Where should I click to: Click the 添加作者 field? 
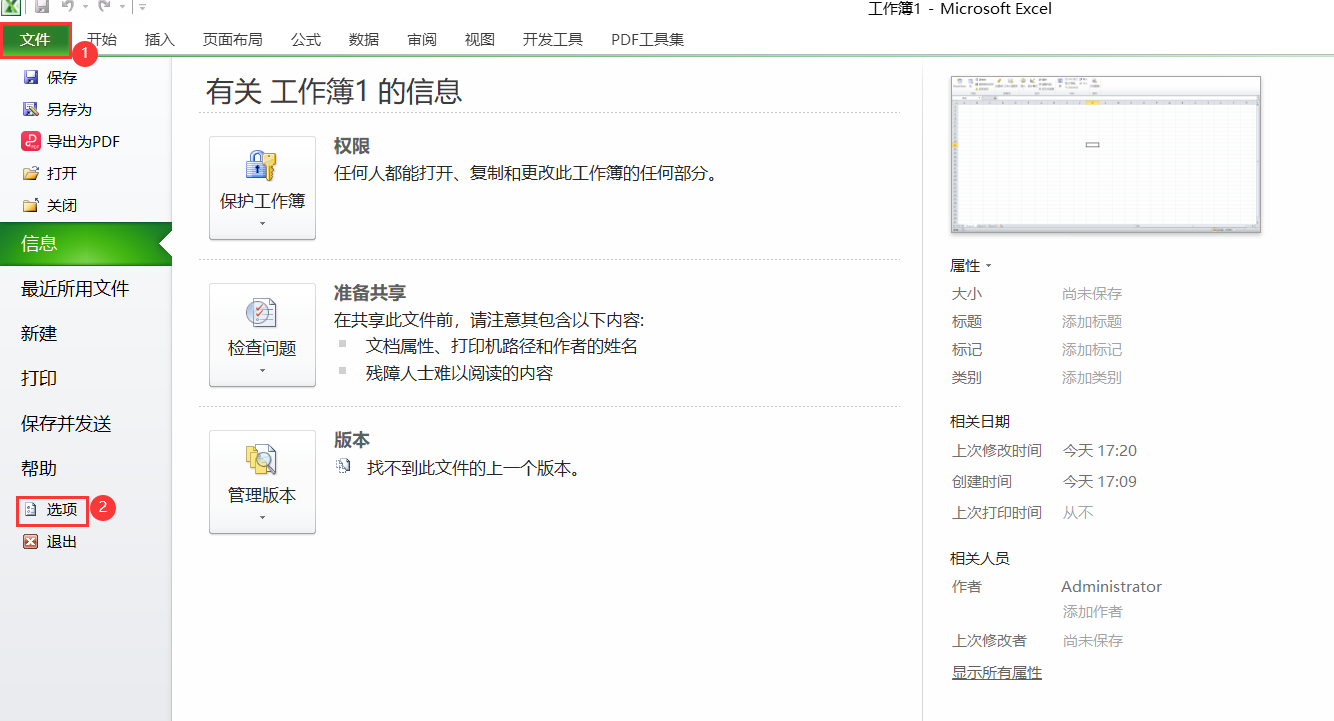(1092, 611)
